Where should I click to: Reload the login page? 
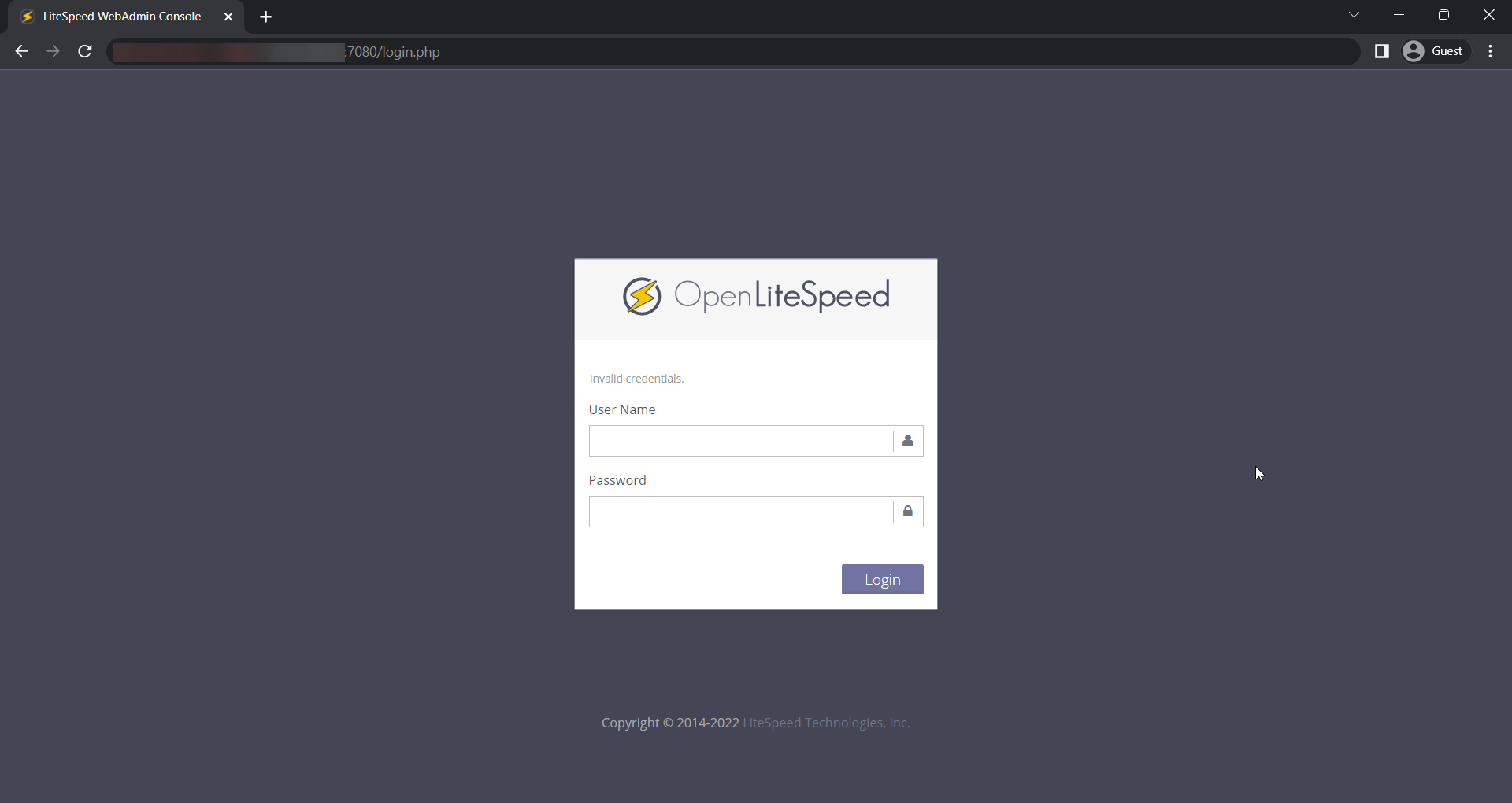tap(85, 51)
